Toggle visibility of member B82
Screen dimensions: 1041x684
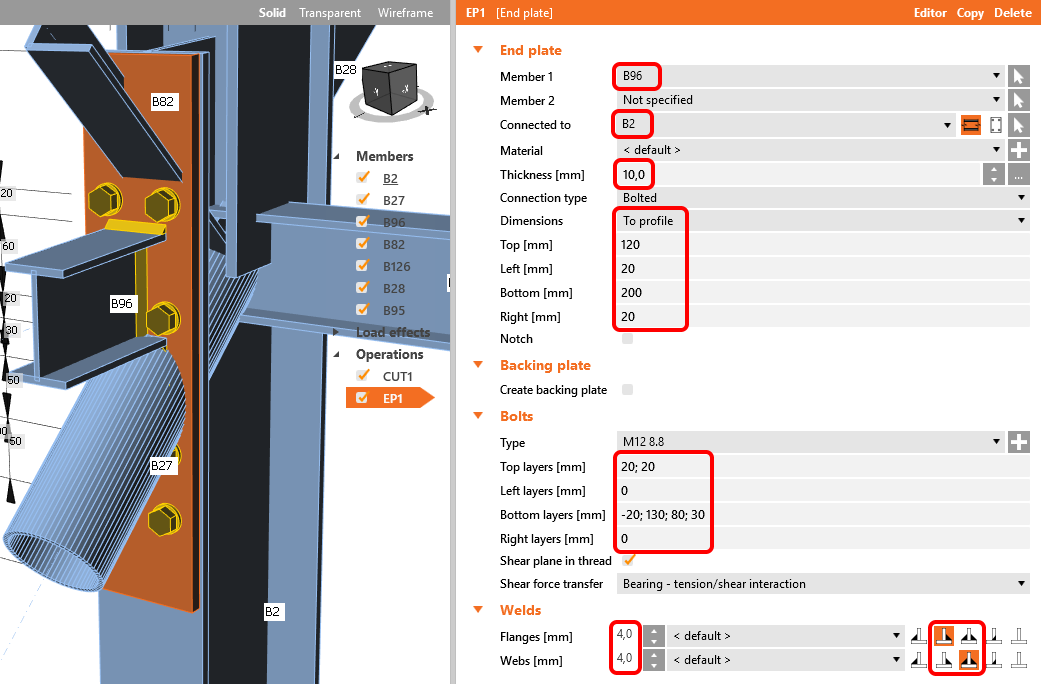pos(362,243)
